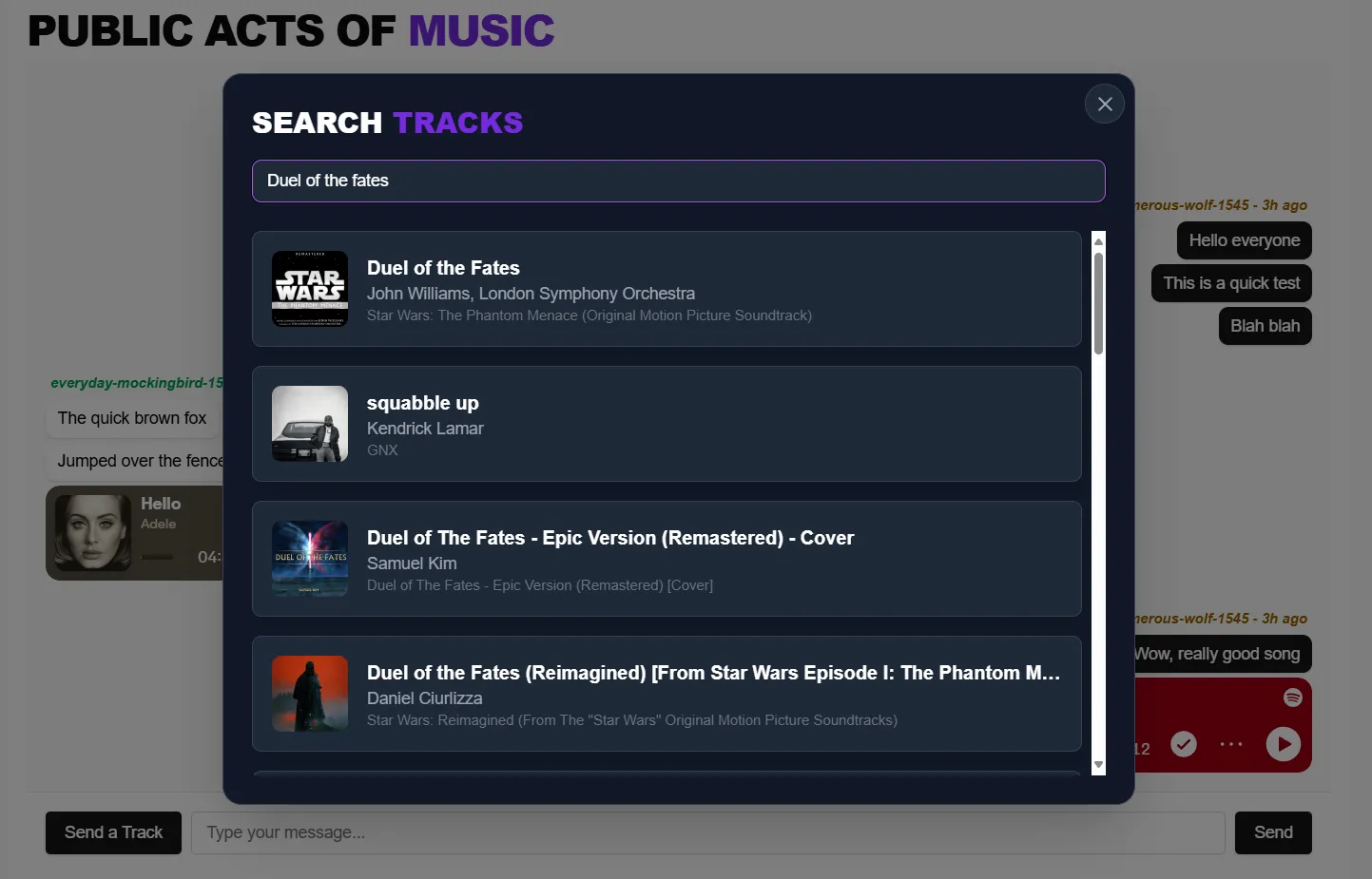Image resolution: width=1372 pixels, height=879 pixels.
Task: Click Samuel Kim Duel of Fates cover art
Action: click(310, 559)
